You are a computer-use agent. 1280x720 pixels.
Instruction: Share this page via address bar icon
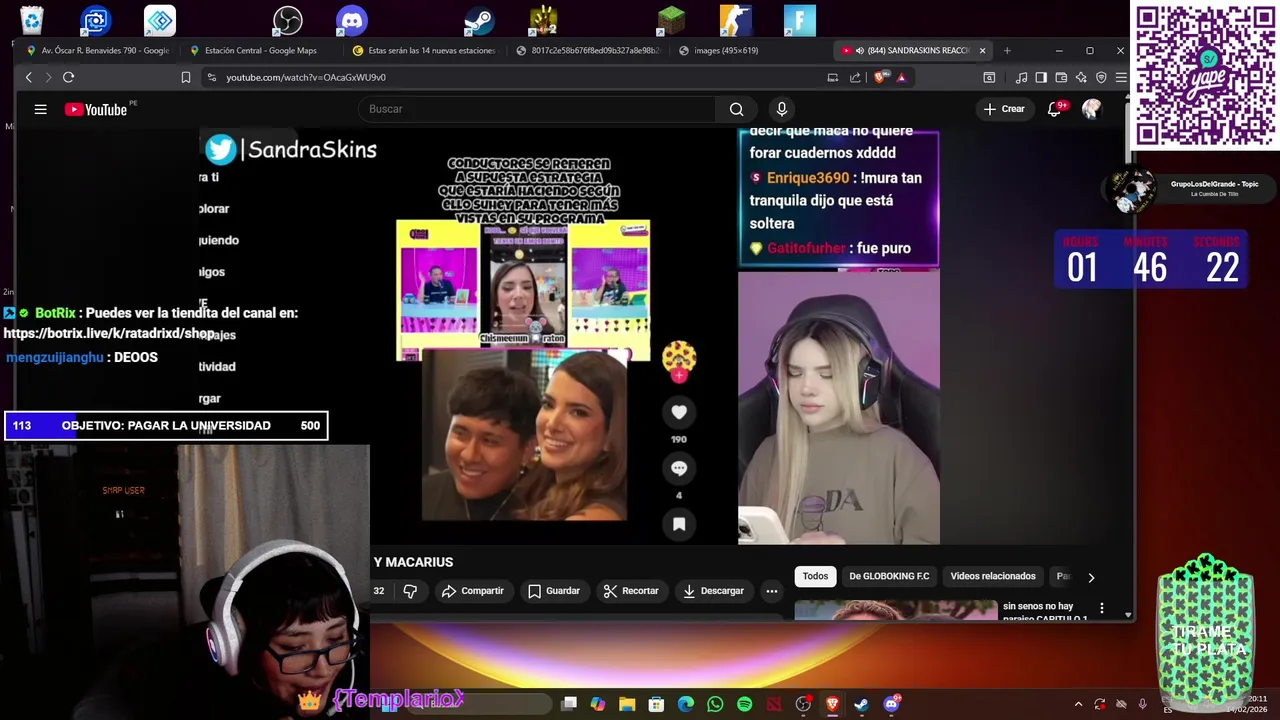(x=855, y=77)
